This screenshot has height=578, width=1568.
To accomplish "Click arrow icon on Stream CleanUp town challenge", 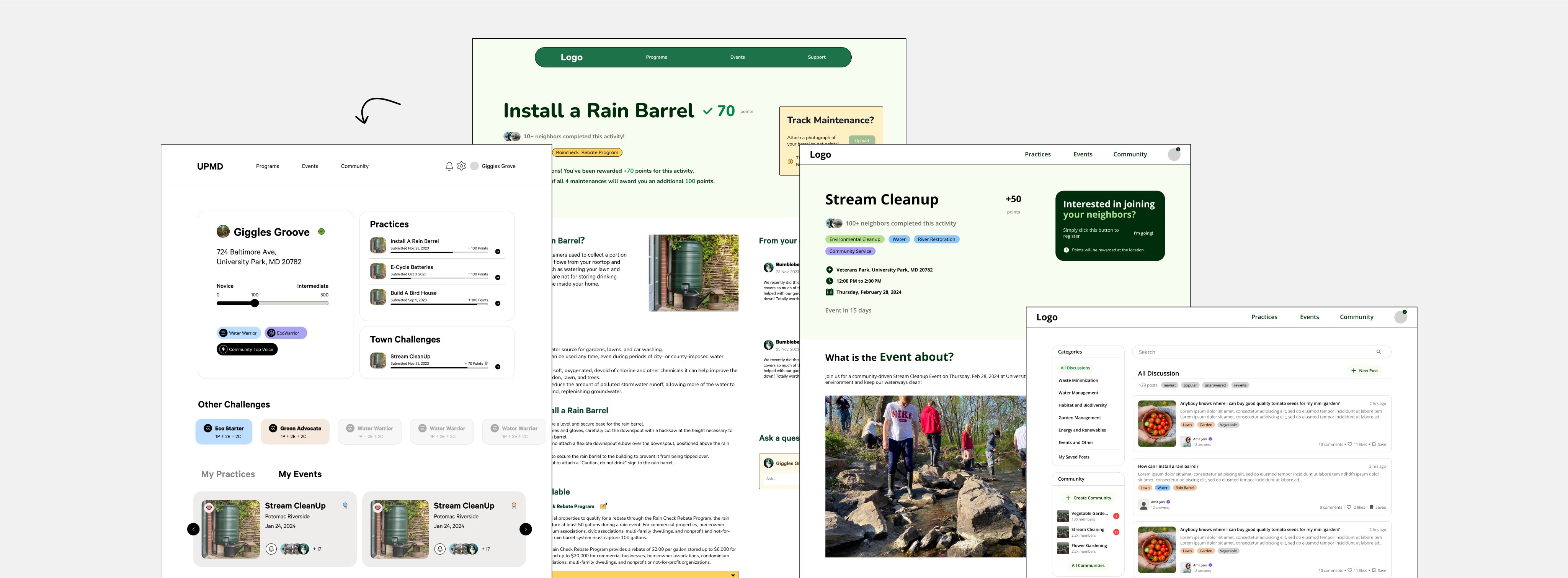I will (497, 367).
